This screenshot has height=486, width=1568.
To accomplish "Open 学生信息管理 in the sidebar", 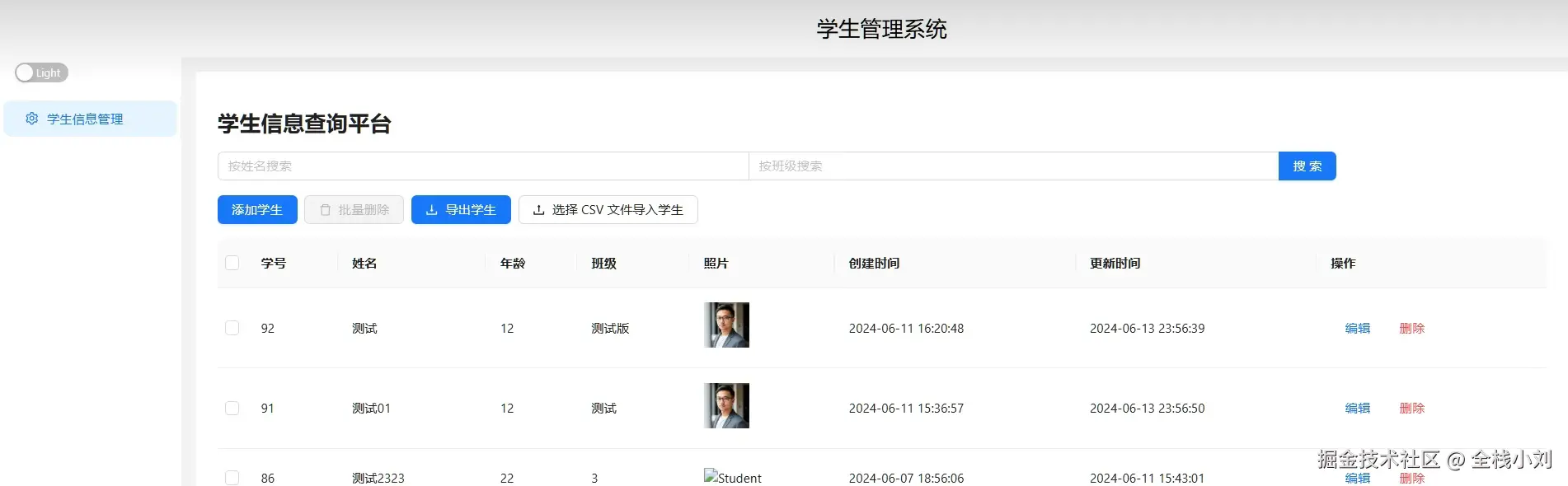I will click(x=90, y=119).
